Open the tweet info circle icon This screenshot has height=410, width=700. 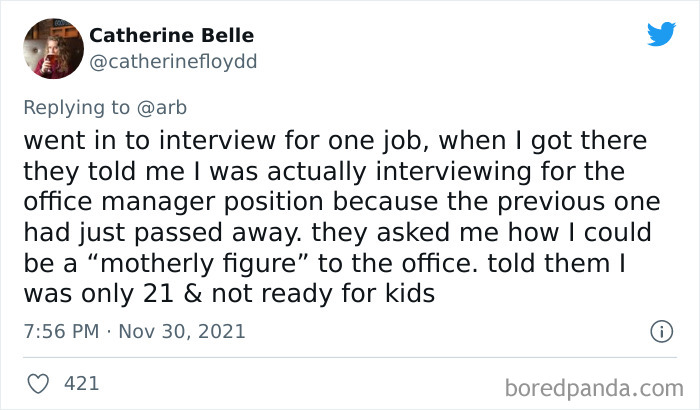tap(660, 330)
